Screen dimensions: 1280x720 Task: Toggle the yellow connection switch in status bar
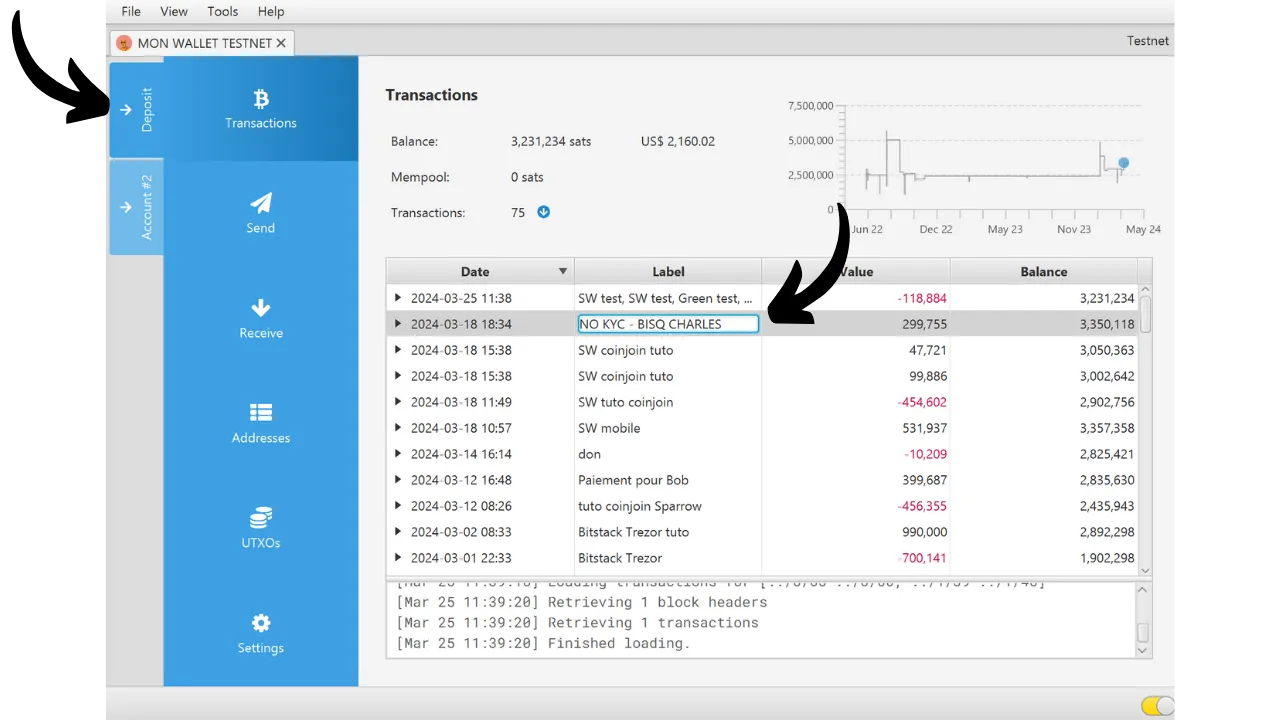click(x=1157, y=706)
